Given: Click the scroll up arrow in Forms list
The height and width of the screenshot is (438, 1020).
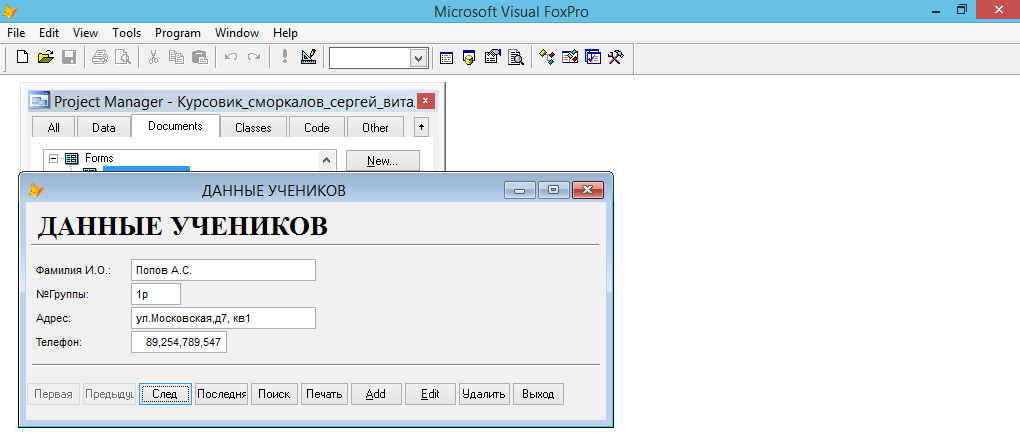Looking at the screenshot, I should (327, 159).
